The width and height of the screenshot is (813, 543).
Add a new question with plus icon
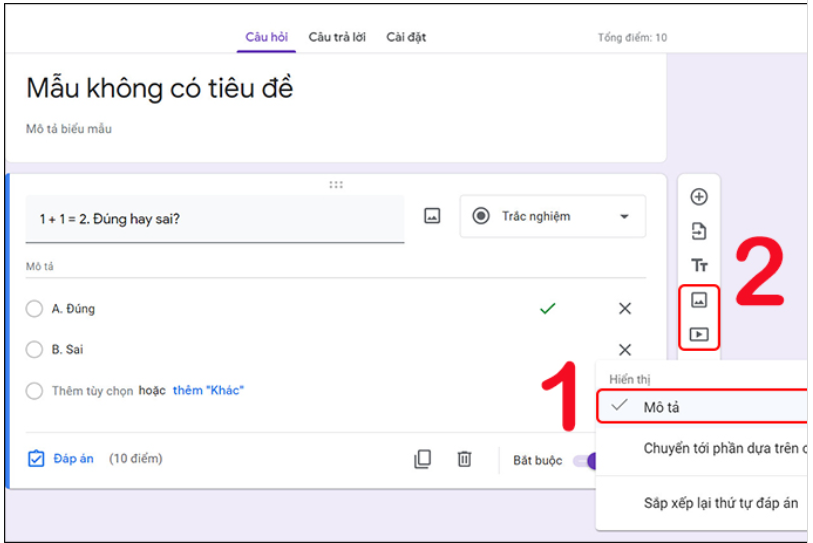(699, 197)
